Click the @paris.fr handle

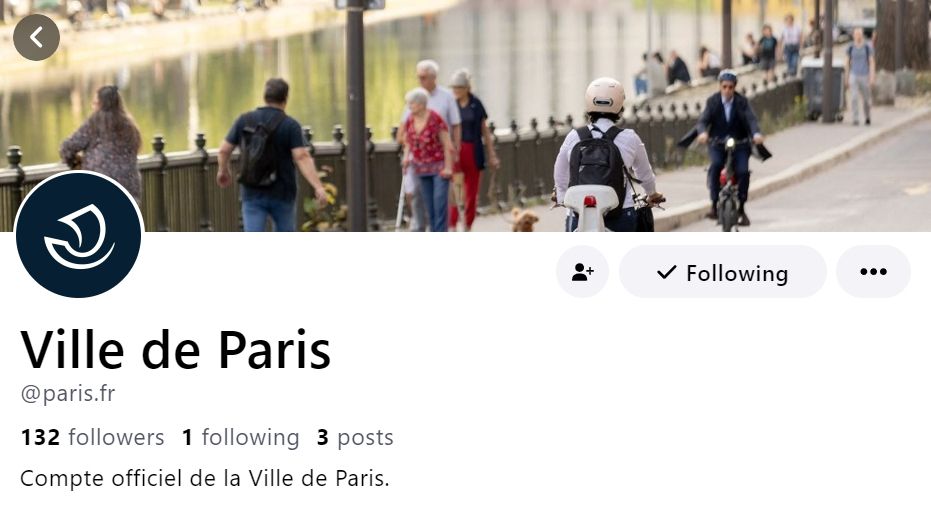point(68,393)
